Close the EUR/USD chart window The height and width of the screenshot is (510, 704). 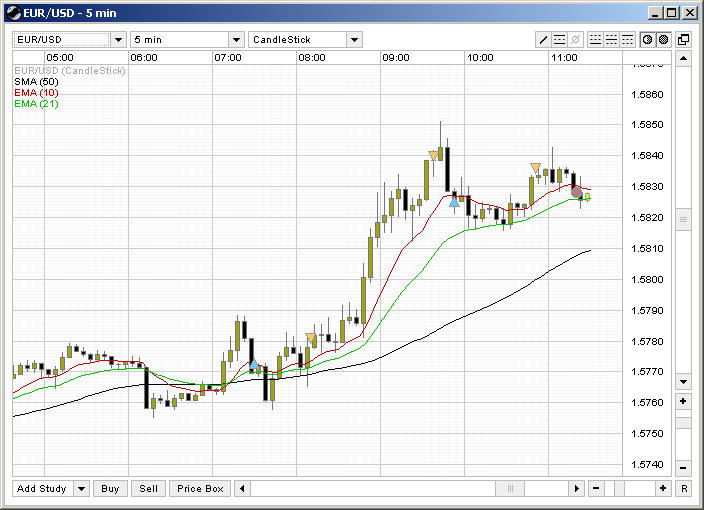(689, 13)
